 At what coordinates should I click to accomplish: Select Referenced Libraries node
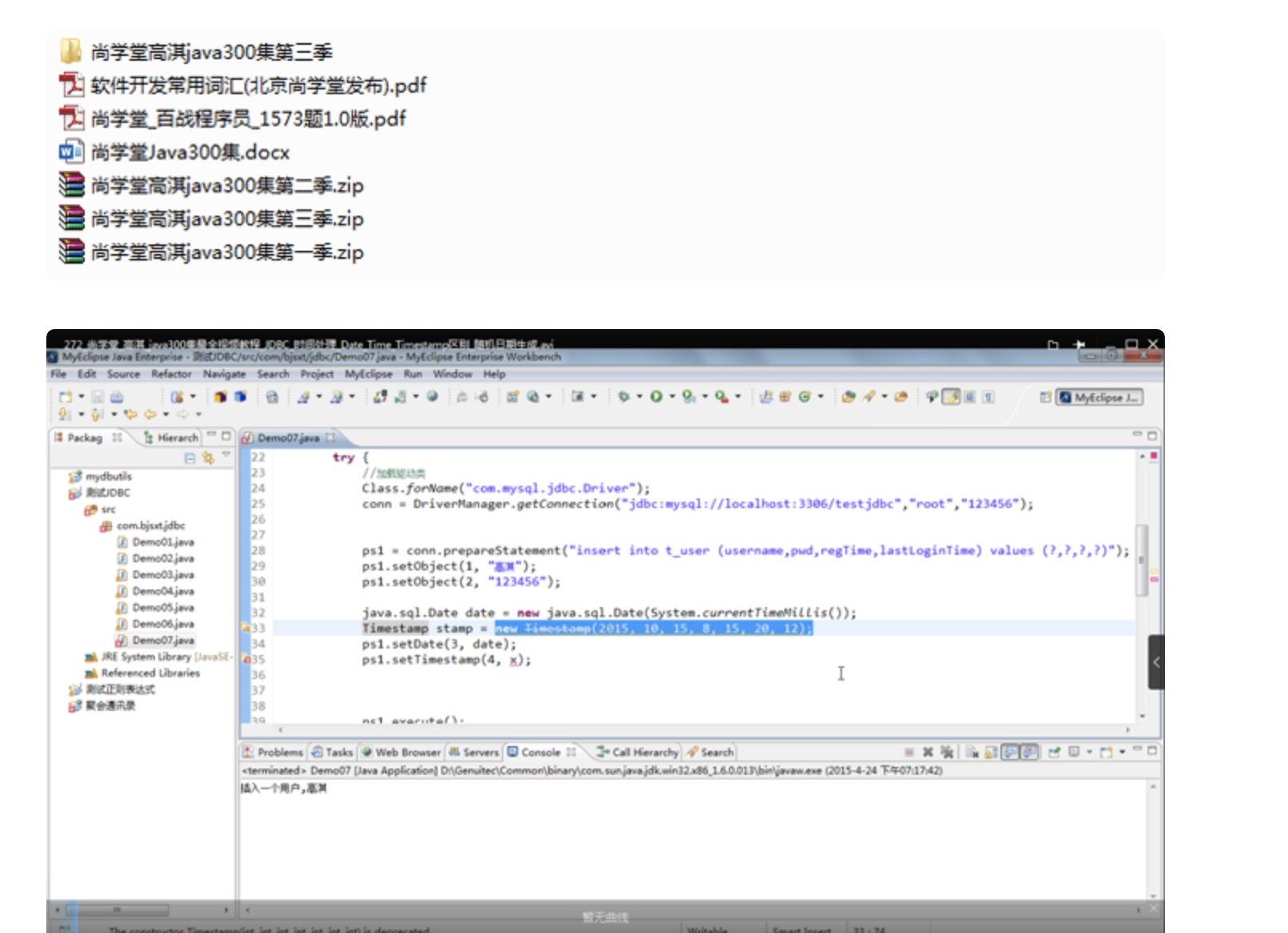[142, 673]
